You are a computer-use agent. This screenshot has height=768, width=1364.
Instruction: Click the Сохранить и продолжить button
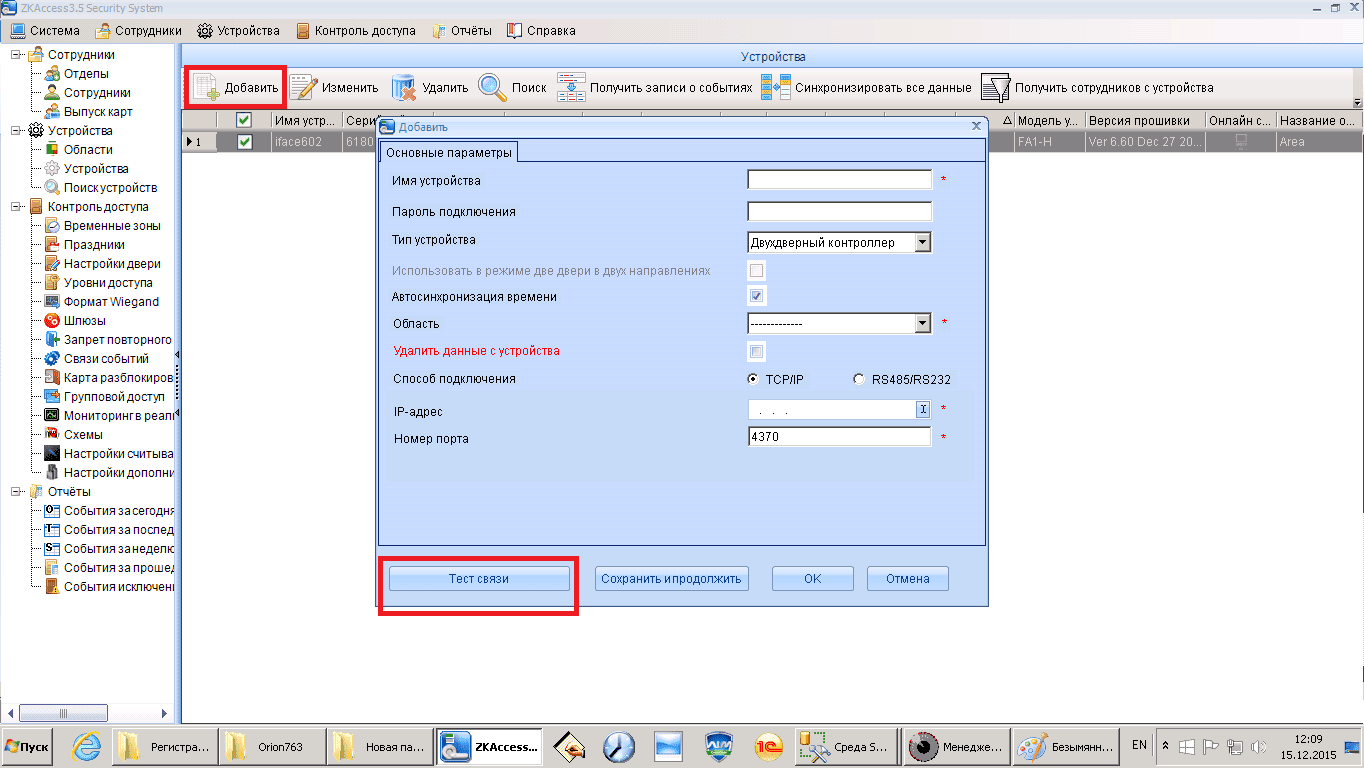672,578
